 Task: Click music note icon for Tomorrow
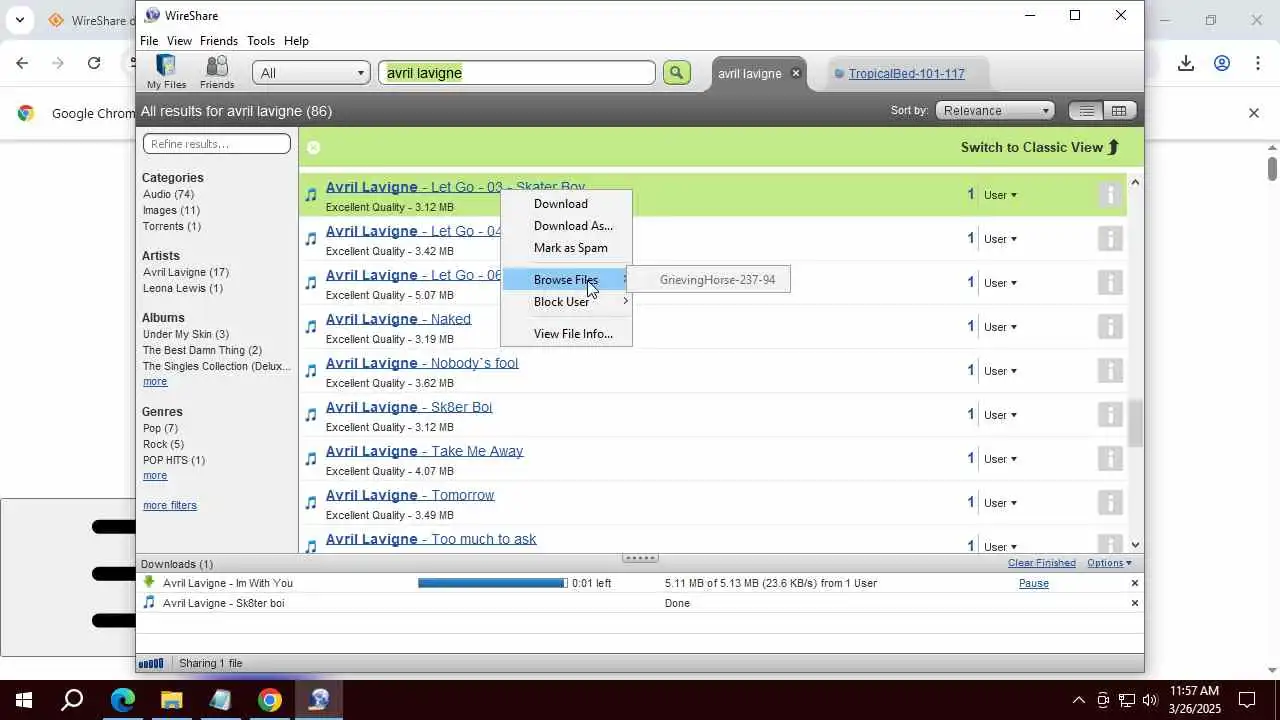[x=311, y=503]
